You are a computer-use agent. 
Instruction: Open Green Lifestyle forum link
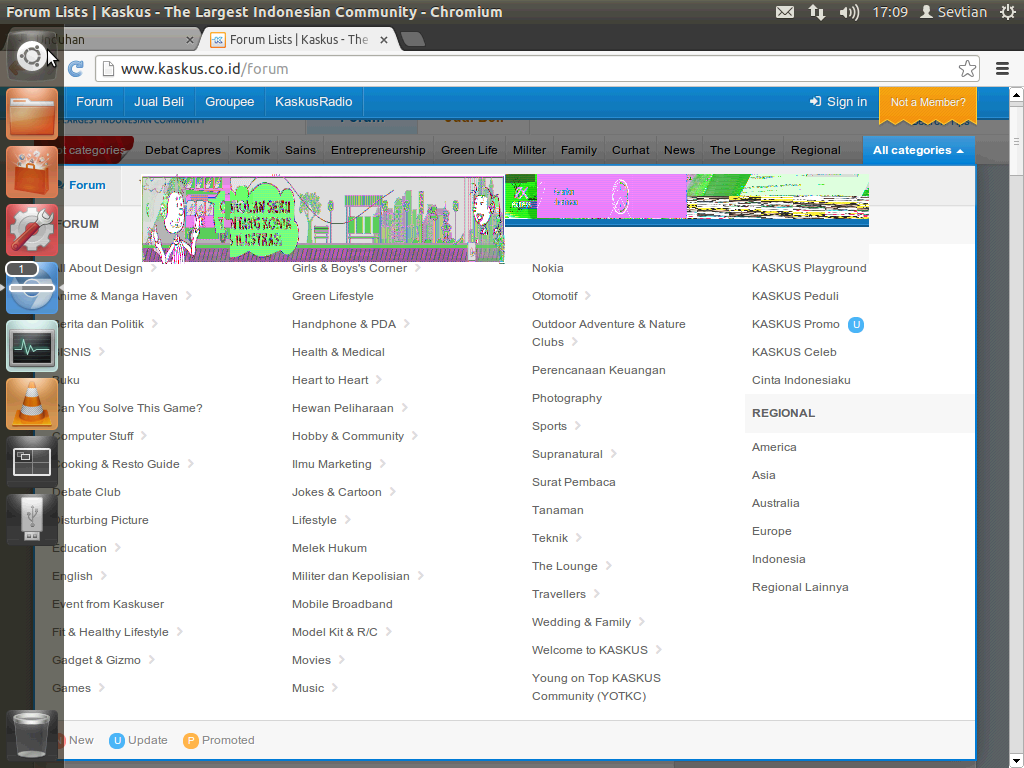coord(332,296)
